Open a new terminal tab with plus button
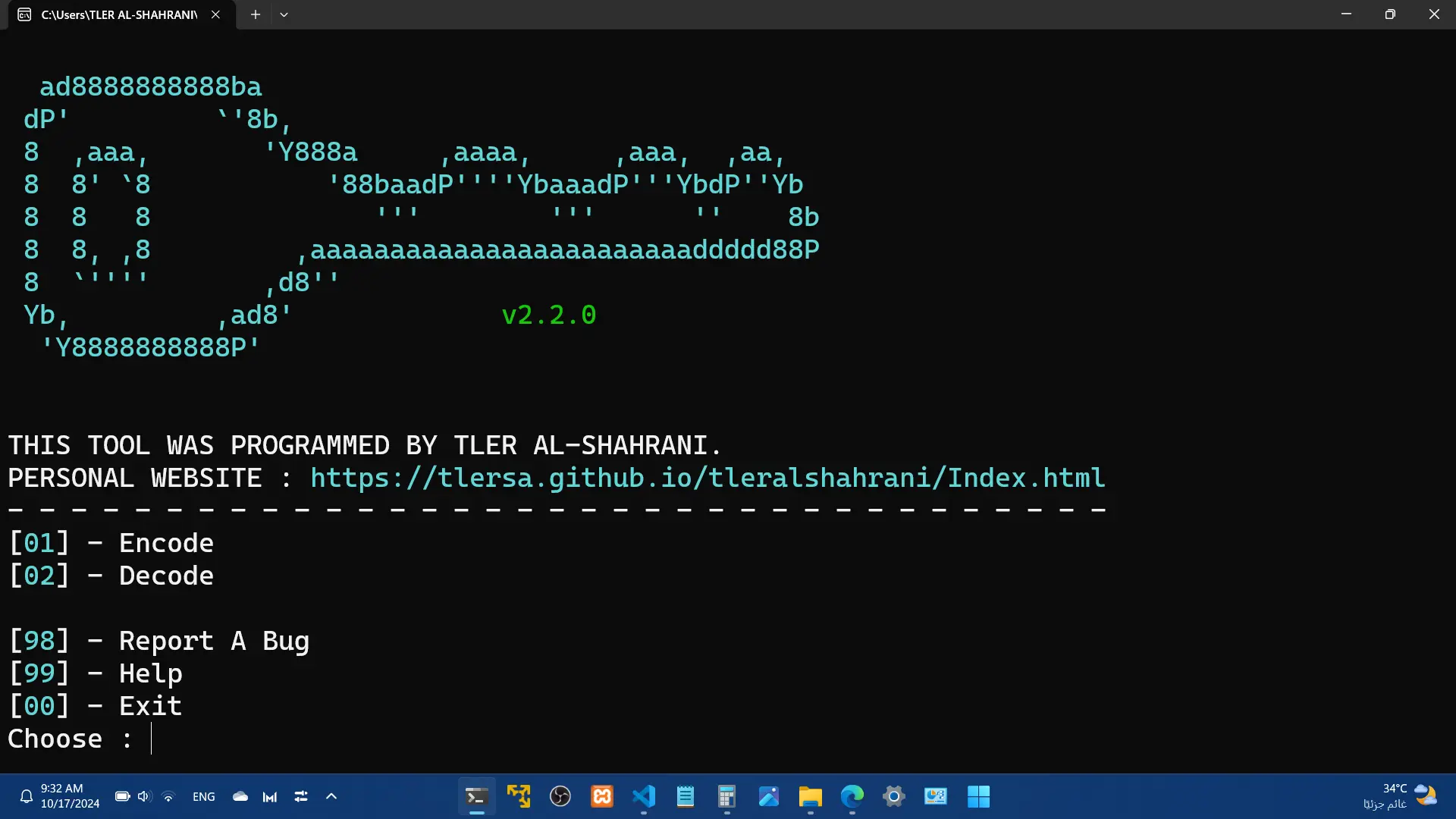This screenshot has width=1456, height=819. pyautogui.click(x=256, y=14)
